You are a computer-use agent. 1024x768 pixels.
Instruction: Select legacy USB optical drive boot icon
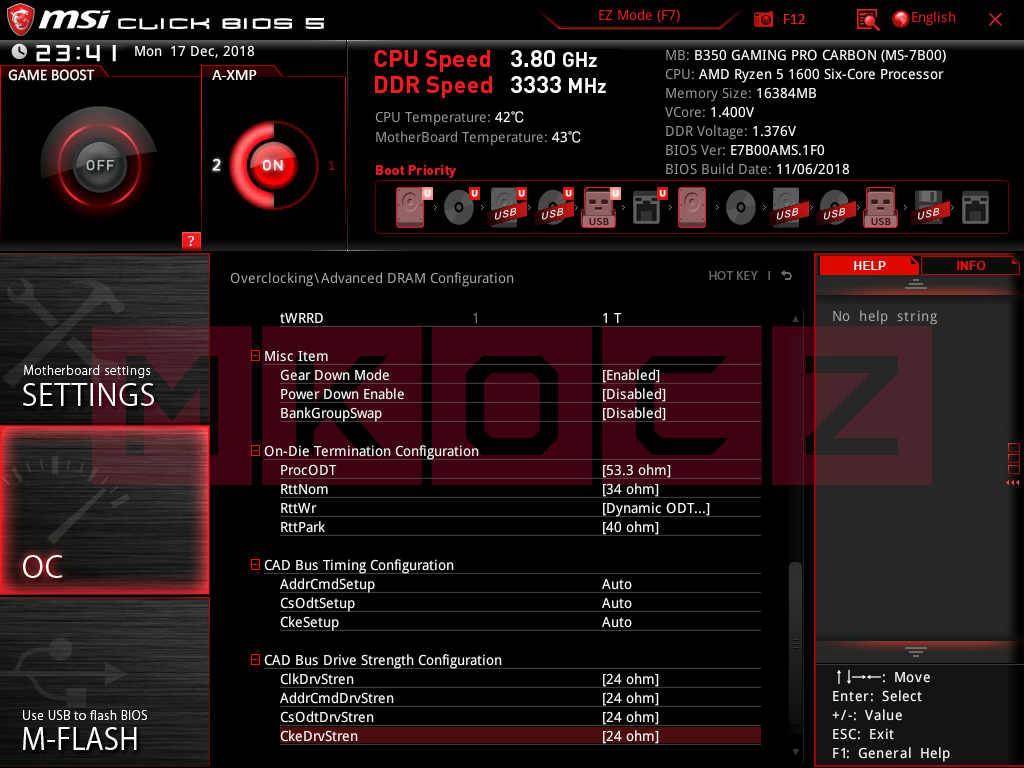(835, 208)
